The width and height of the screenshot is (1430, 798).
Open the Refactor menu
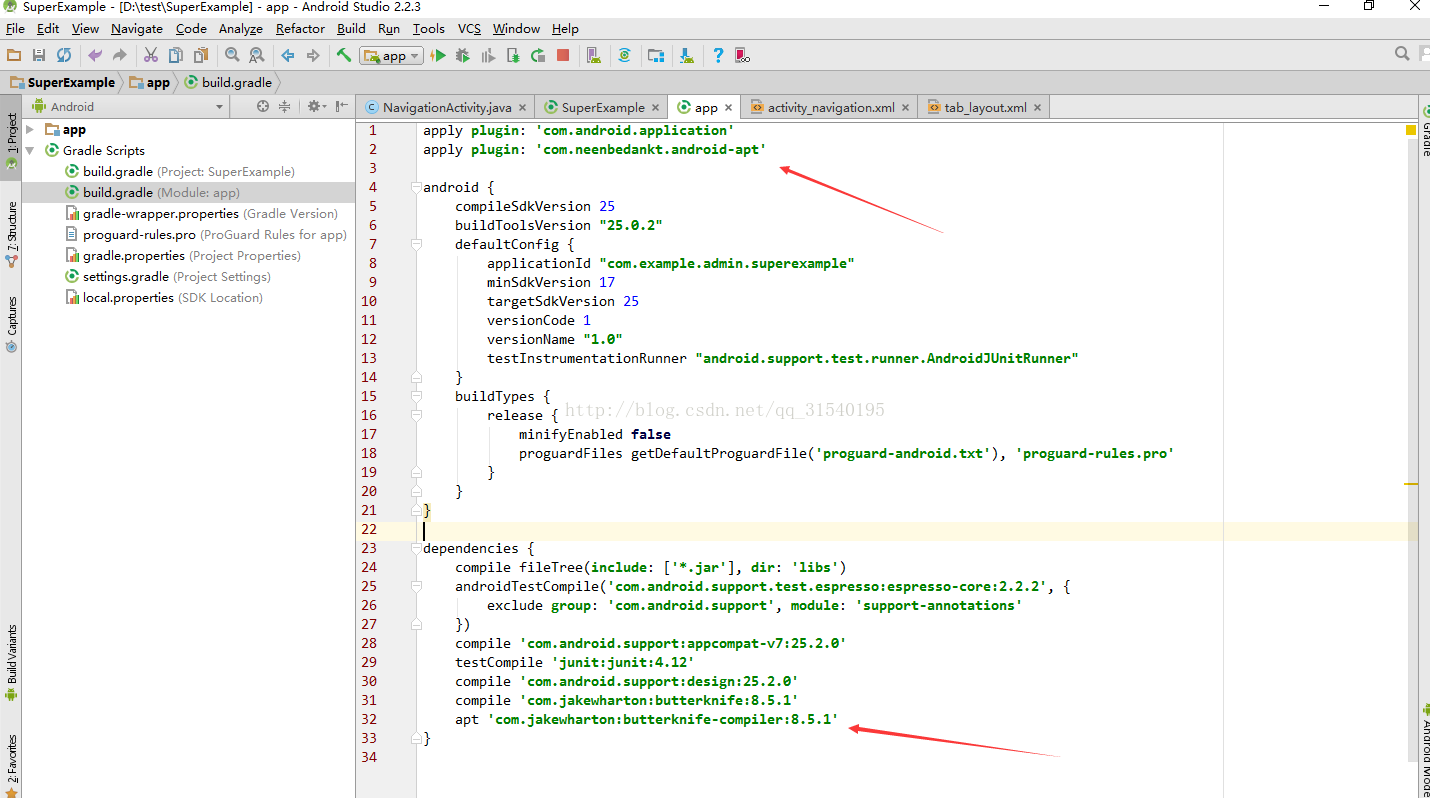pos(300,29)
